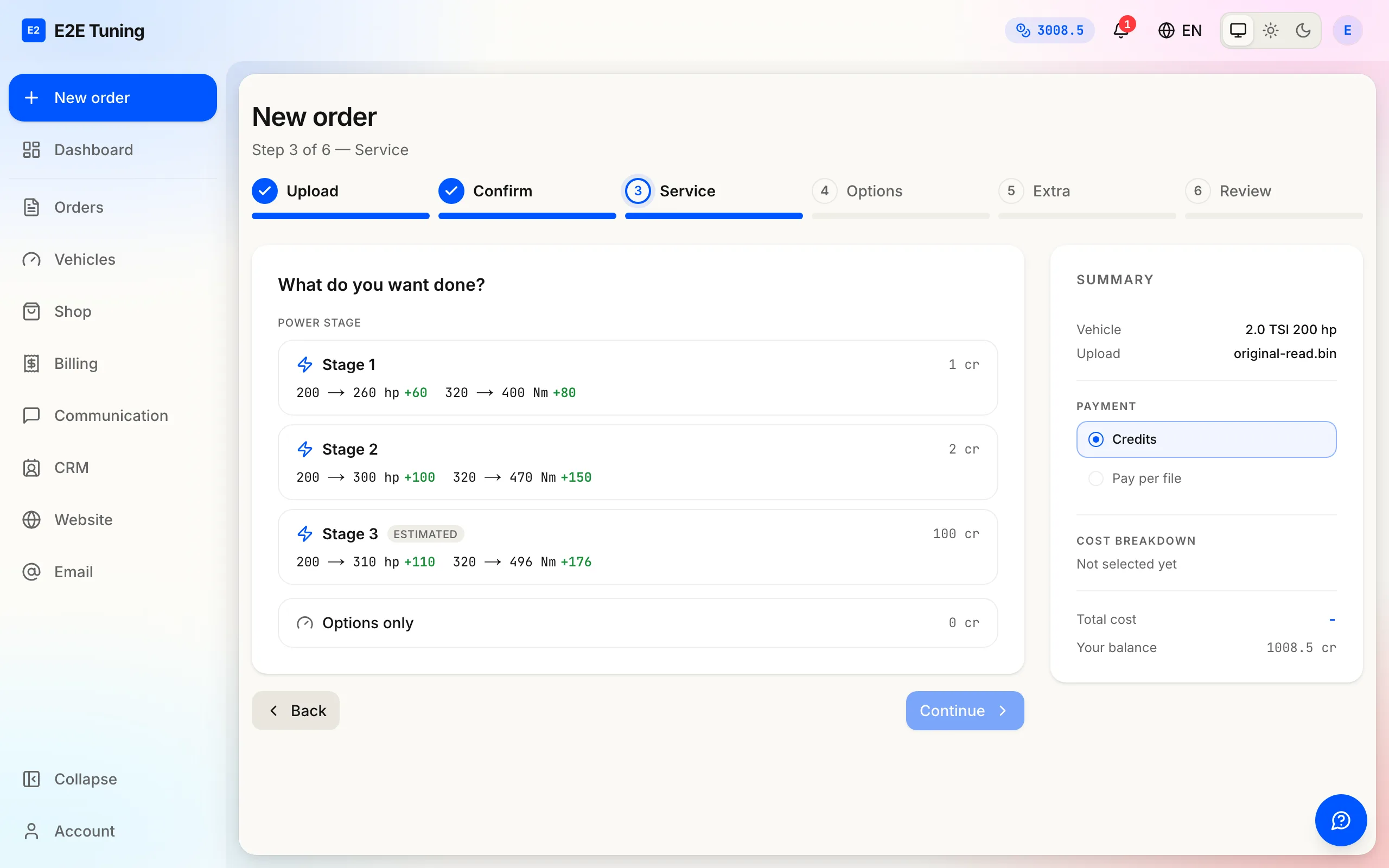Choose Credits payment method
This screenshot has width=1389, height=868.
click(1206, 439)
